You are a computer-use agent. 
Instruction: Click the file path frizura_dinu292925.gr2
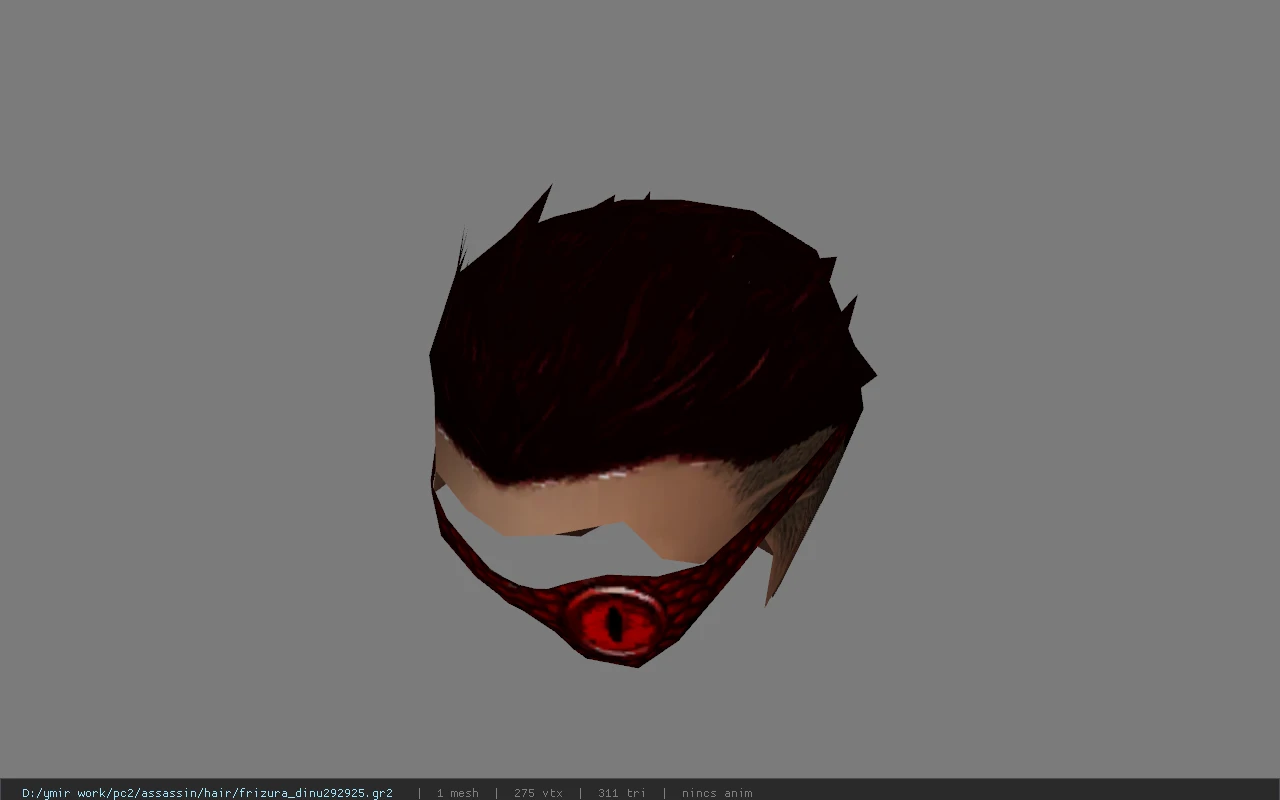coord(207,793)
